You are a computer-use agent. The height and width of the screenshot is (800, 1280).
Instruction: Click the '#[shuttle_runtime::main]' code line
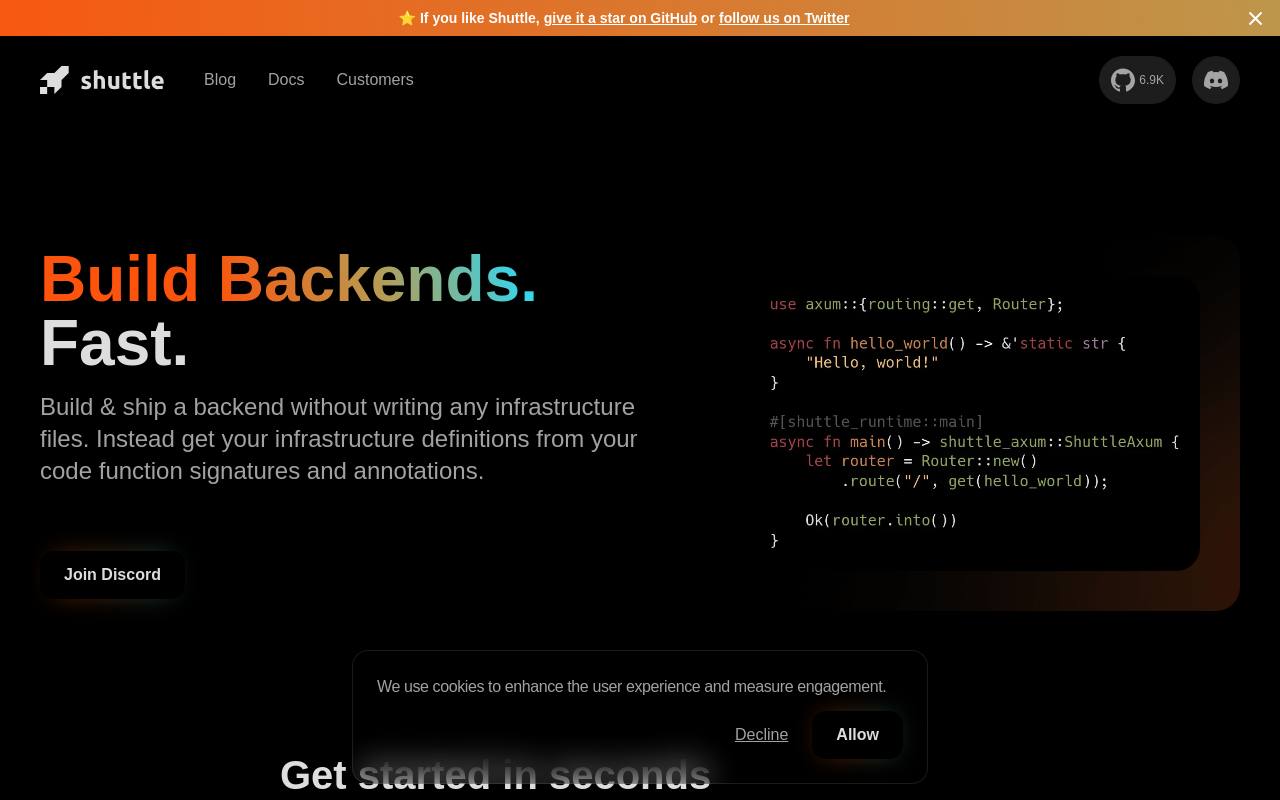pyautogui.click(x=877, y=422)
